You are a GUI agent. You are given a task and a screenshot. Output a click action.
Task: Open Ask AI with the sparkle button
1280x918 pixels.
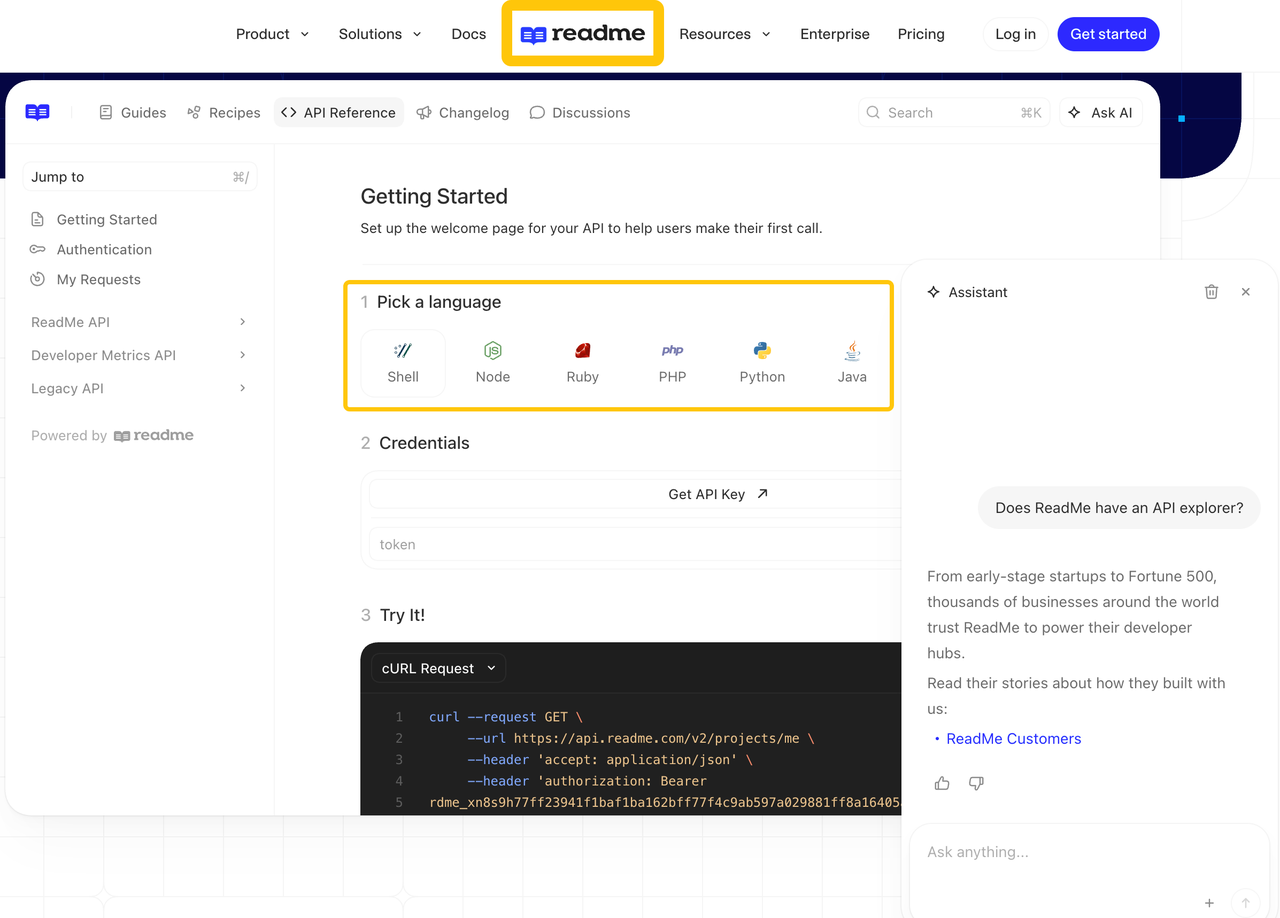1100,113
